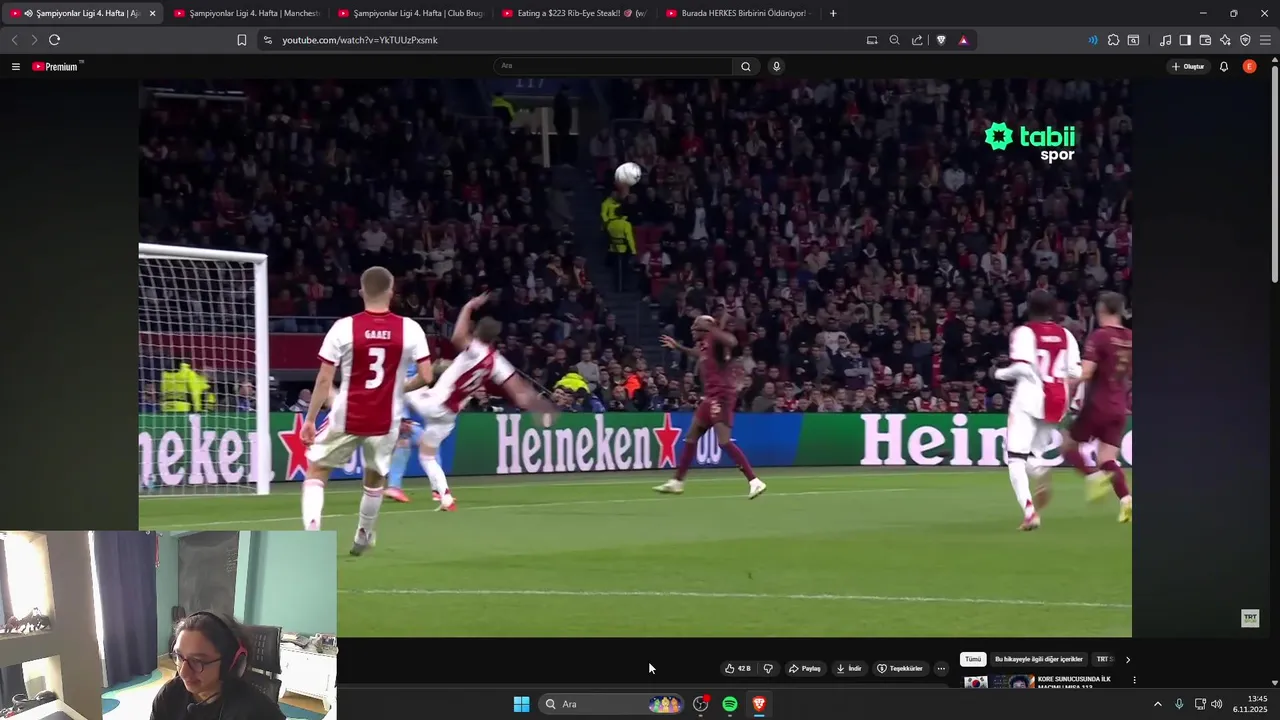Open Brave VPN shield icon
This screenshot has height=720, width=1280.
tap(1245, 40)
